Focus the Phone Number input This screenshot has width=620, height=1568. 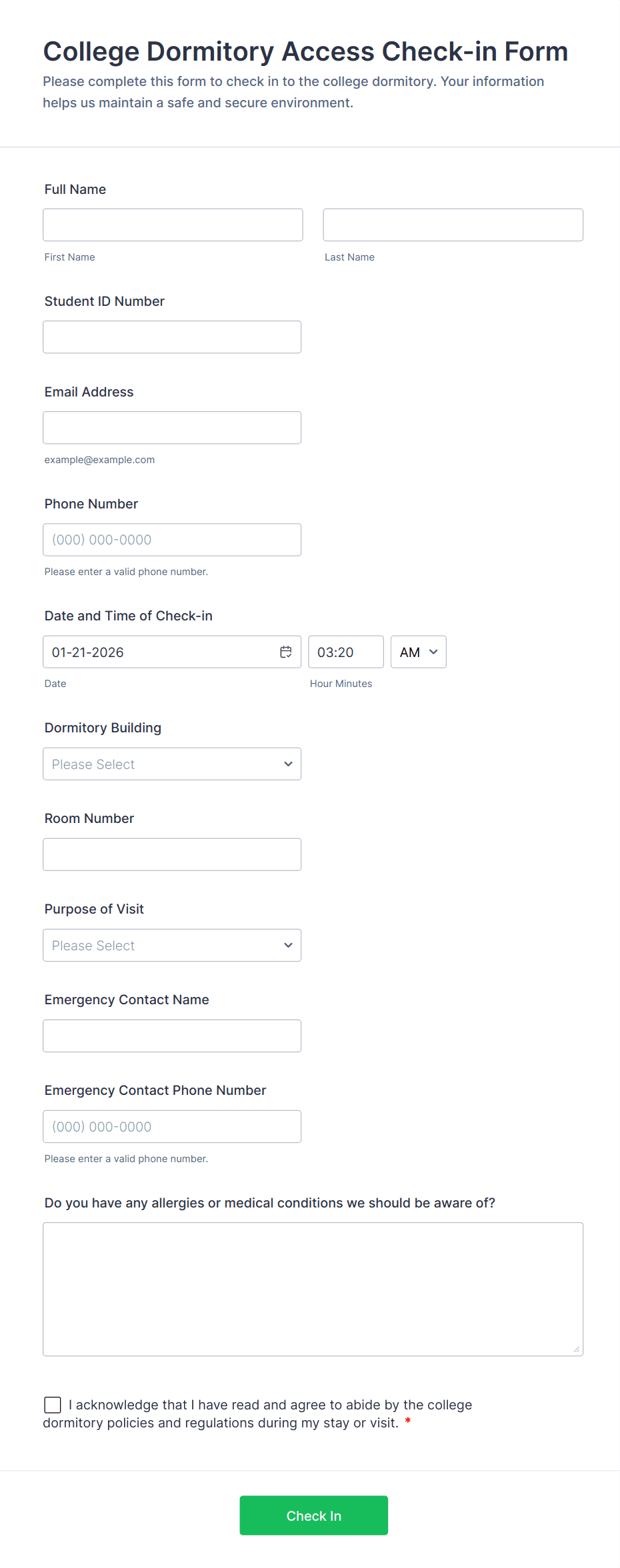(x=171, y=540)
